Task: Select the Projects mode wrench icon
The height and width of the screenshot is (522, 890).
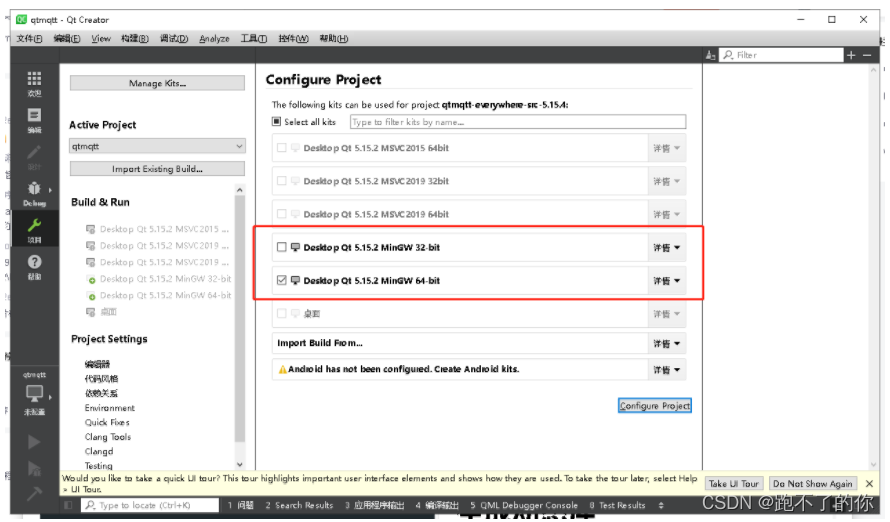Action: (34, 225)
